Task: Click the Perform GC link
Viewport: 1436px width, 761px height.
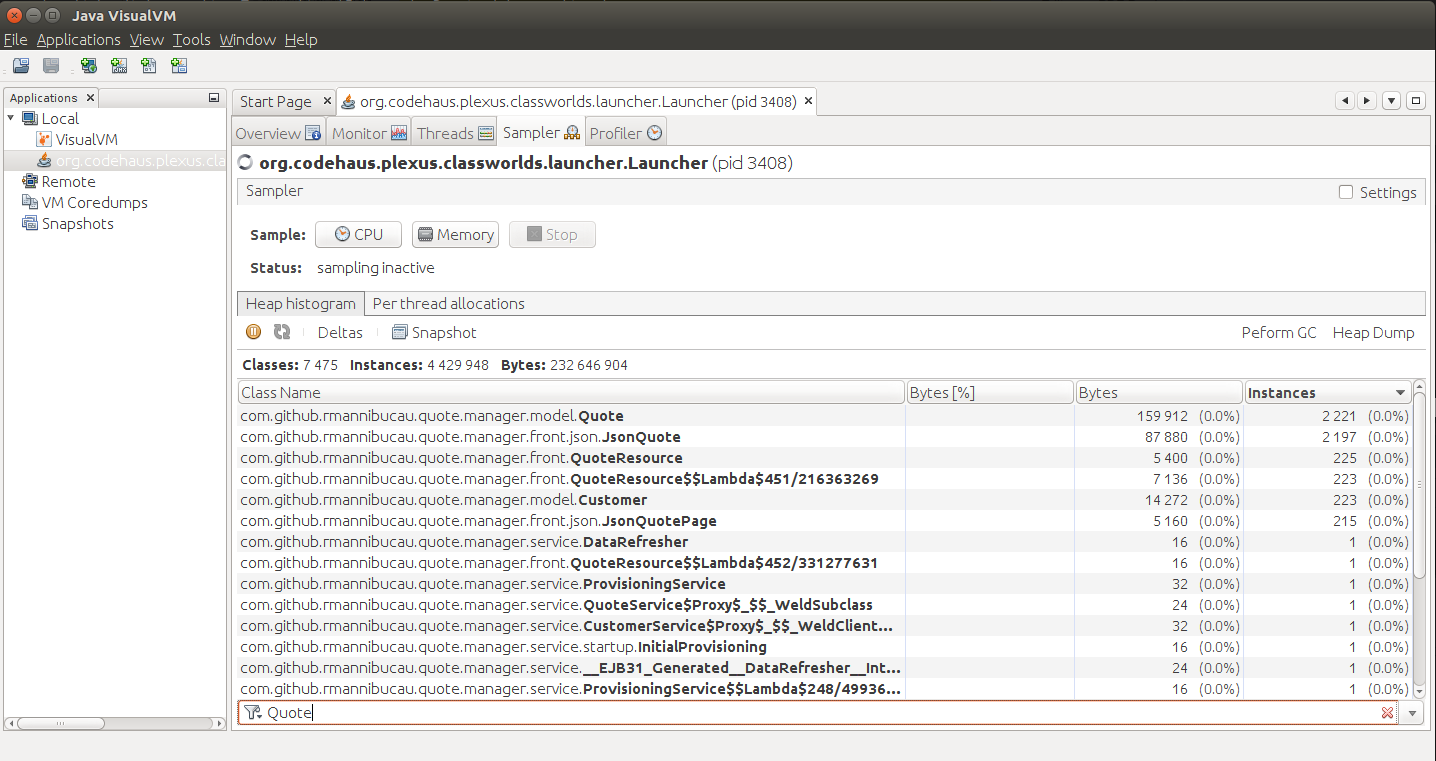Action: [x=1279, y=332]
